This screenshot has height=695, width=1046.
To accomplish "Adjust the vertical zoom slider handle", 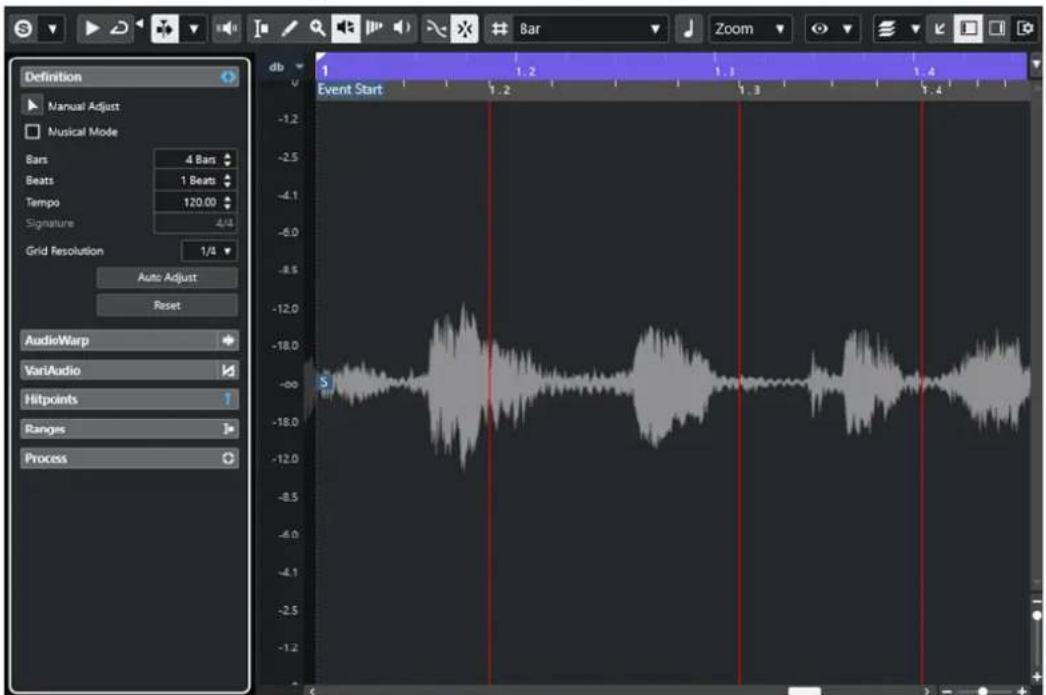I will point(1037,616).
